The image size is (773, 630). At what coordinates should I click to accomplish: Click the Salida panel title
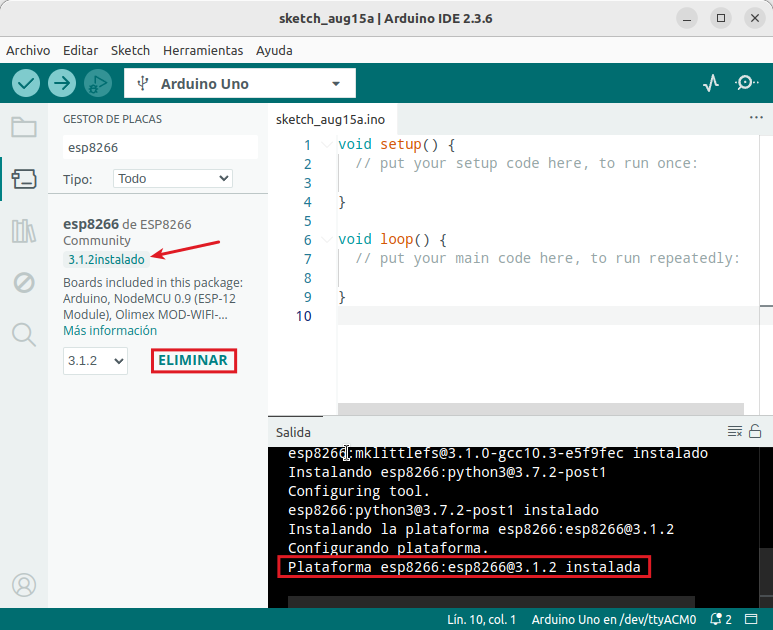(x=293, y=432)
